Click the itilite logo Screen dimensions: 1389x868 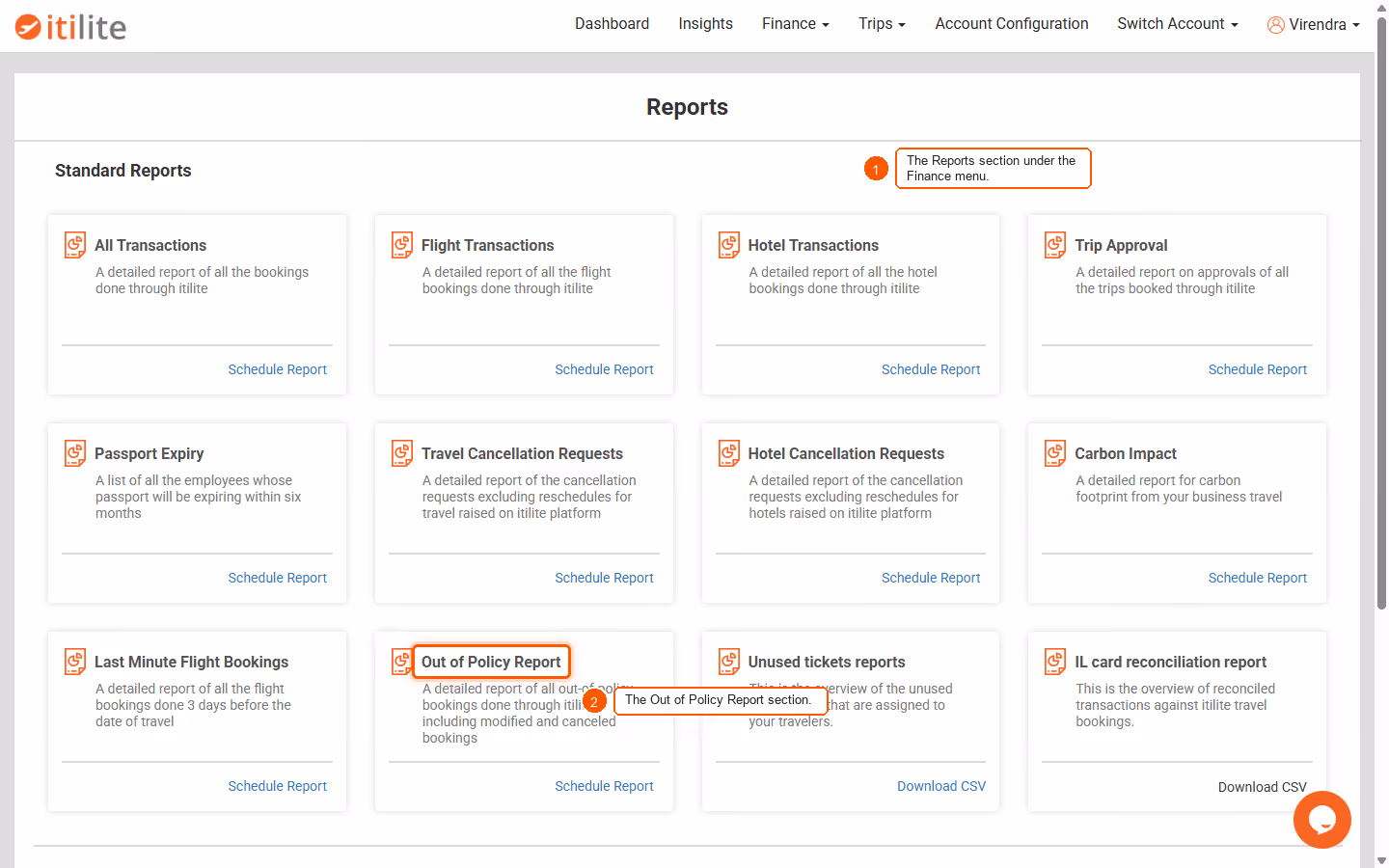coord(70,27)
